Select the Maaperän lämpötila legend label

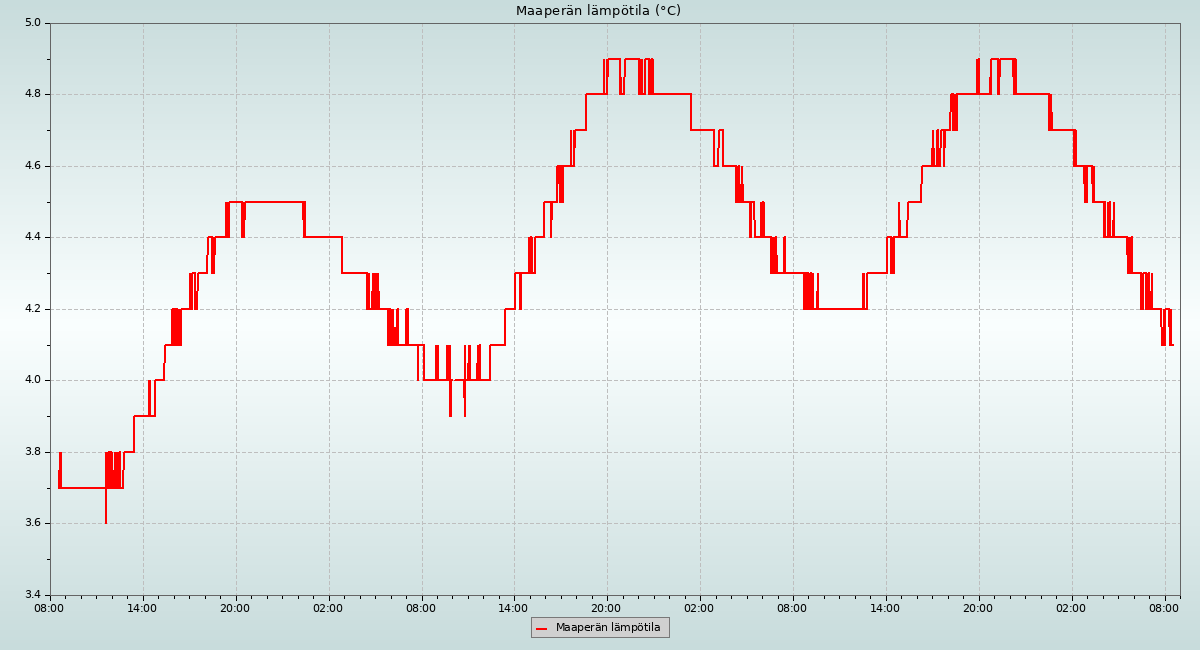[608, 628]
